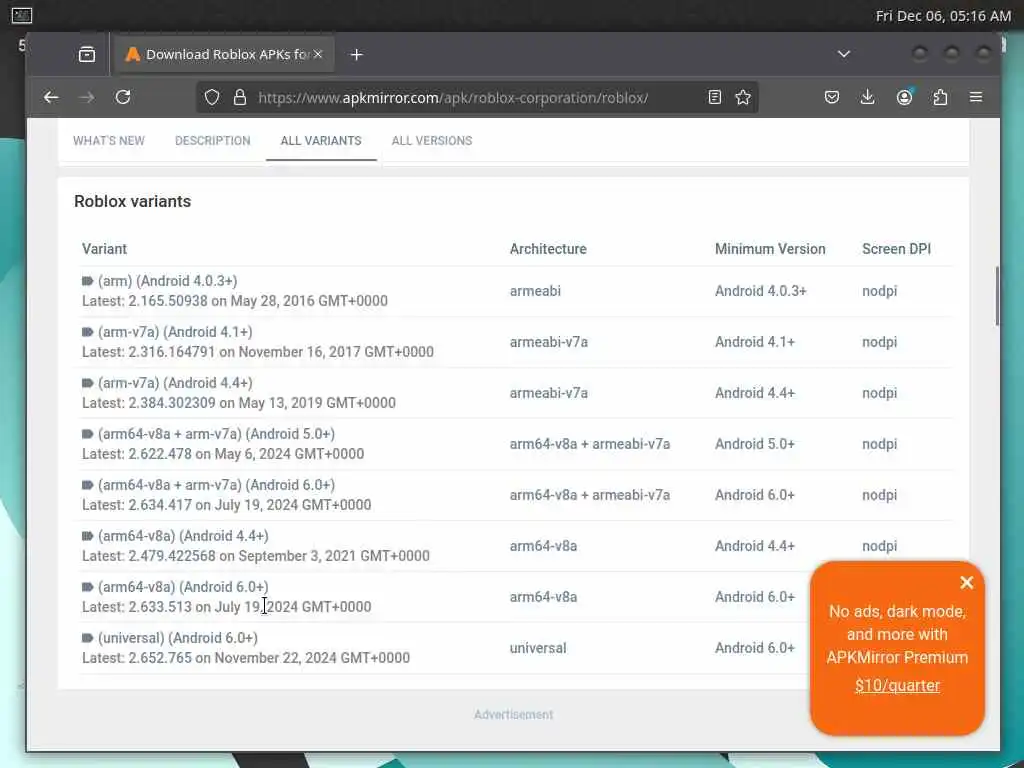The height and width of the screenshot is (768, 1024).
Task: Toggle reader view icon in address bar
Action: click(x=714, y=97)
